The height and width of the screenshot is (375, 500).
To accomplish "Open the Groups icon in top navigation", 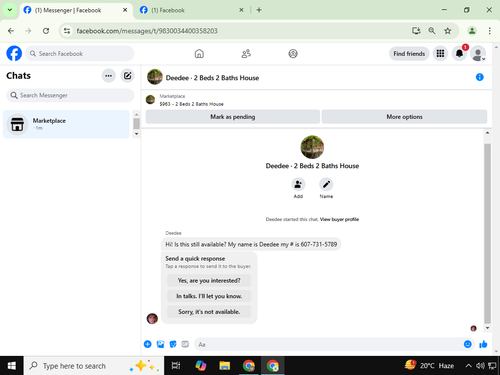I will coord(293,54).
